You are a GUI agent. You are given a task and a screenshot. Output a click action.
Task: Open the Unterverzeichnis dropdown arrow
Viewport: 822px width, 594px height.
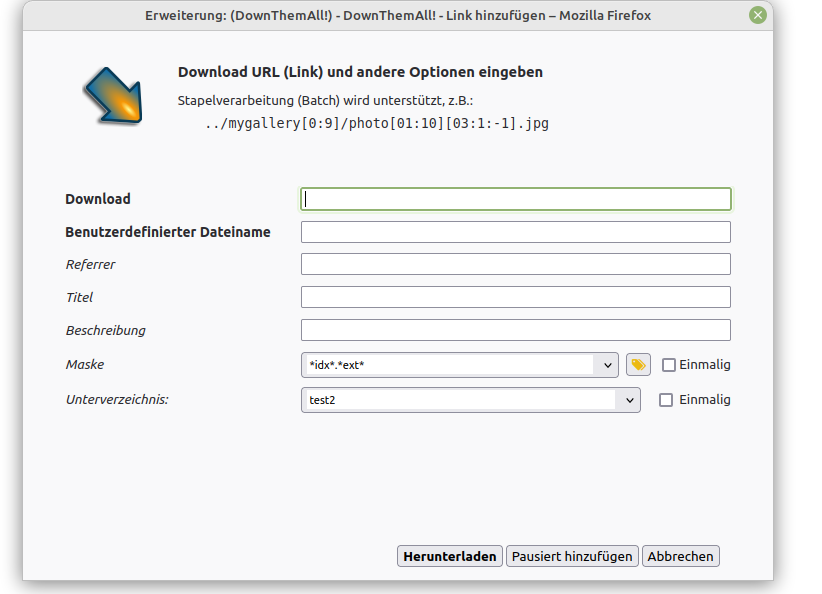pos(629,400)
